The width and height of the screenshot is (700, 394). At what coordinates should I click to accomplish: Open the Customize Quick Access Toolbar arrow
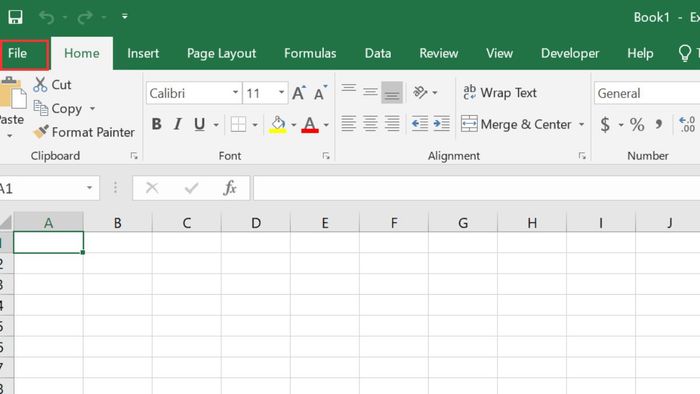pos(125,17)
